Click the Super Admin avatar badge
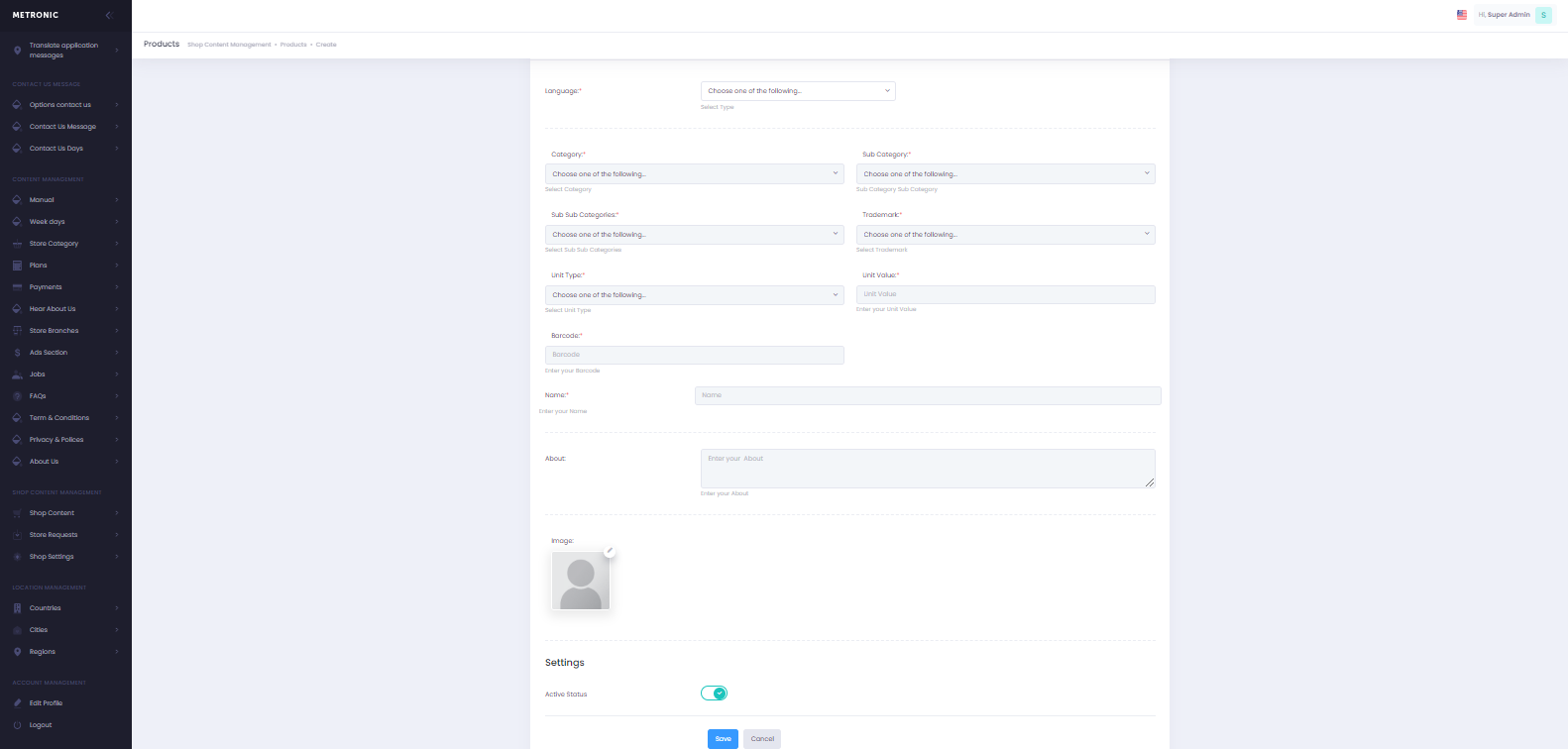The height and width of the screenshot is (749, 1568). (x=1543, y=15)
